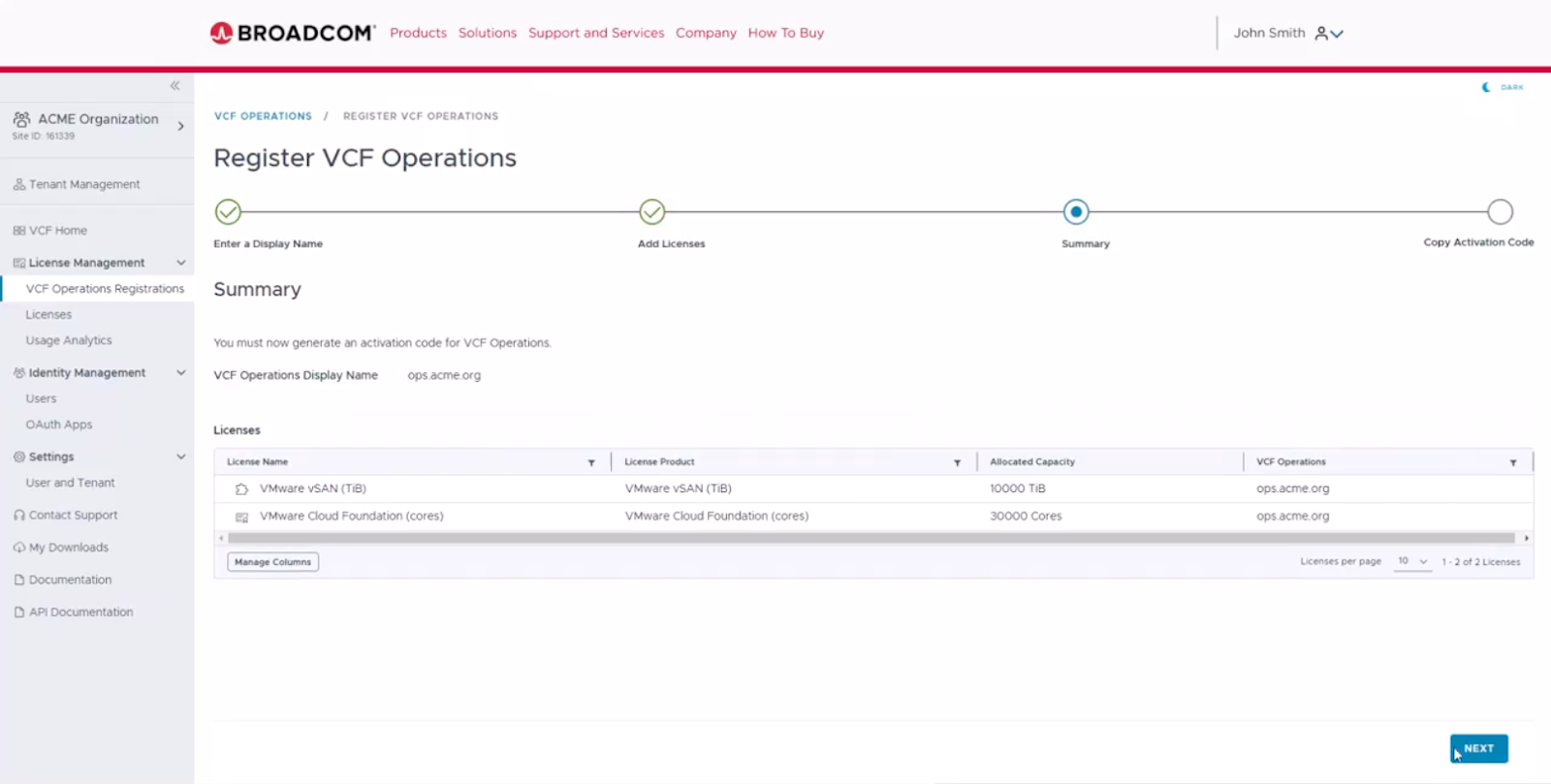Click the API Documentation page icon
Image resolution: width=1551 pixels, height=784 pixels.
click(19, 612)
